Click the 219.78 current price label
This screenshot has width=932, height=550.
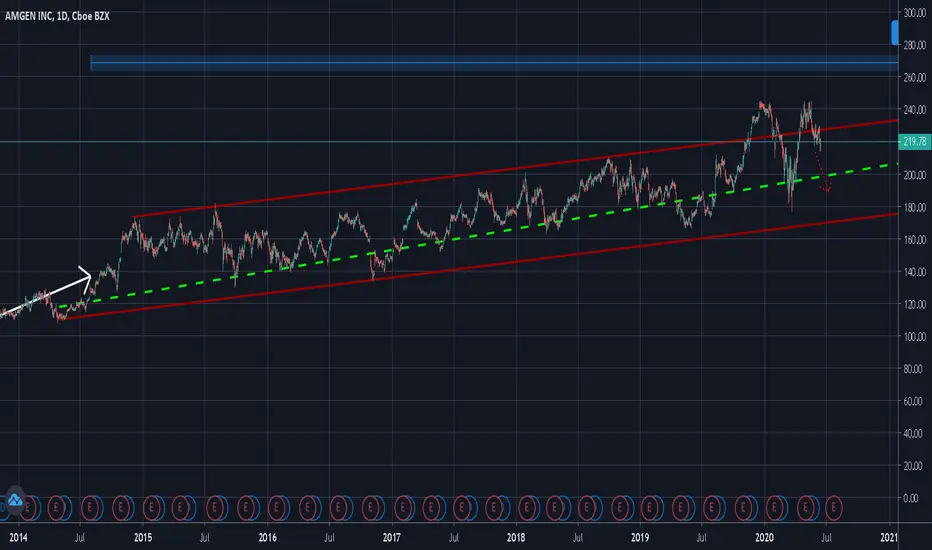point(914,142)
